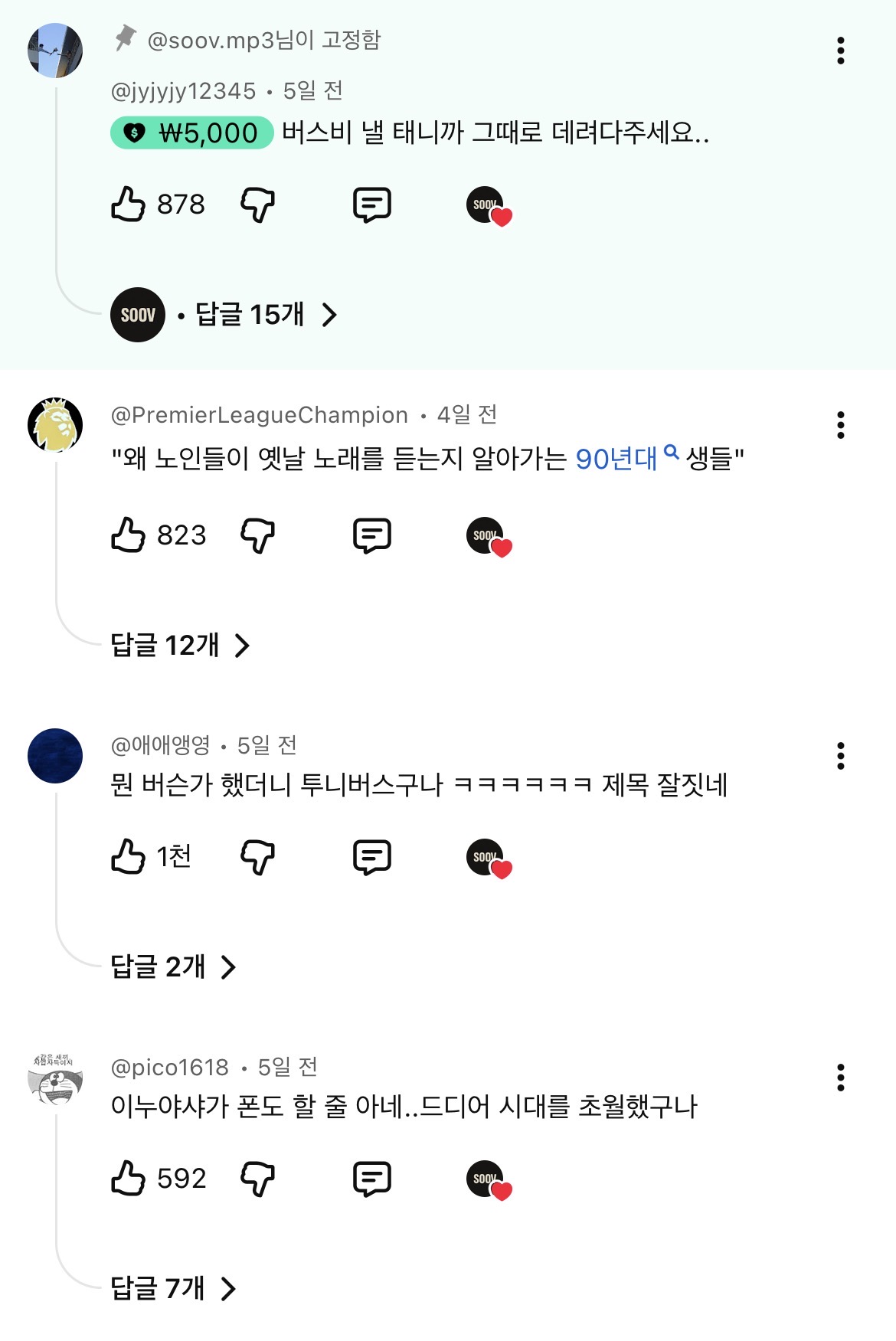Screen dimensions: 896x1341
Task: Click the ₩5,000 Super Thanks badge
Action: click(192, 132)
